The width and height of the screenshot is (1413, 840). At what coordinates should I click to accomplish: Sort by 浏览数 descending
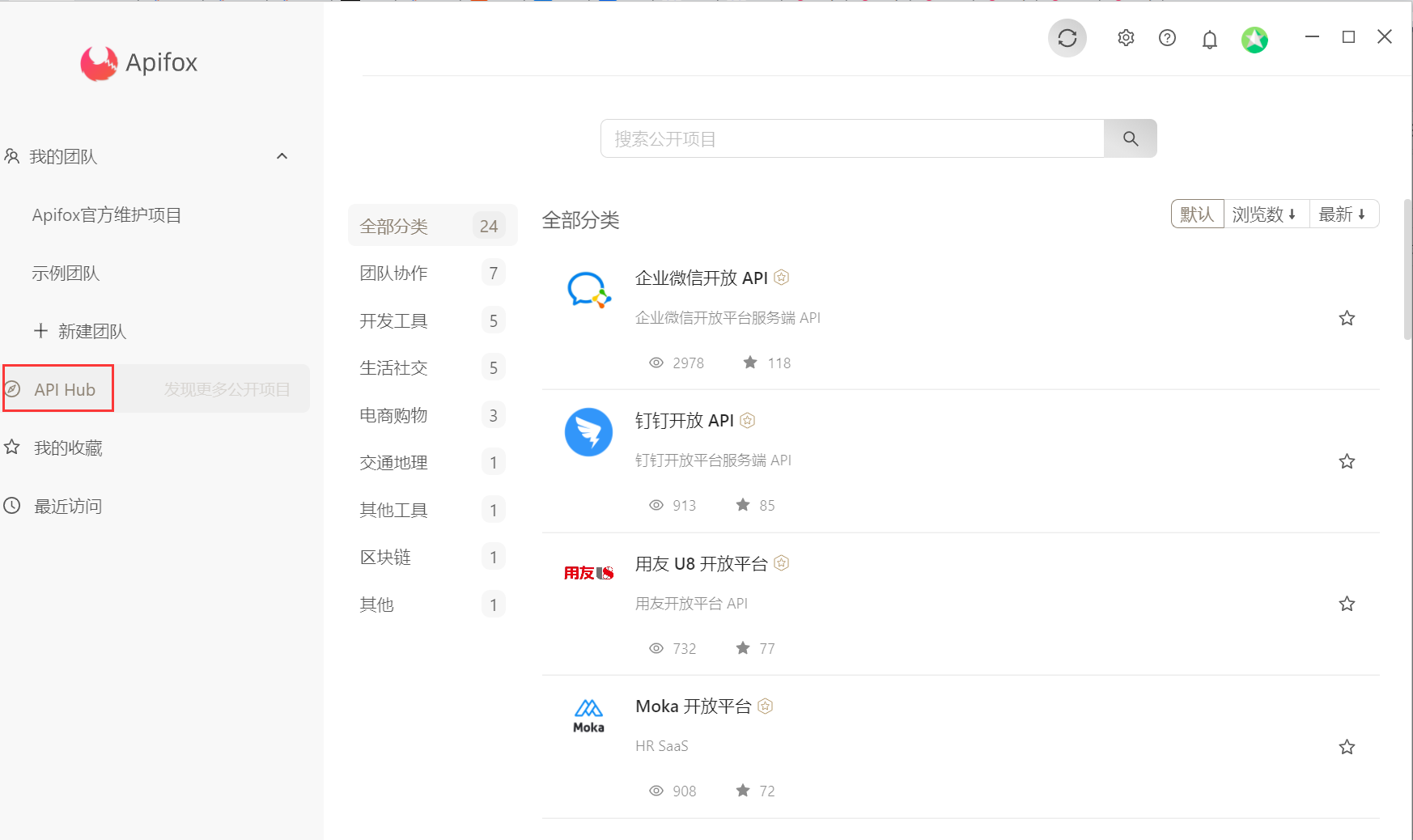(x=1266, y=214)
